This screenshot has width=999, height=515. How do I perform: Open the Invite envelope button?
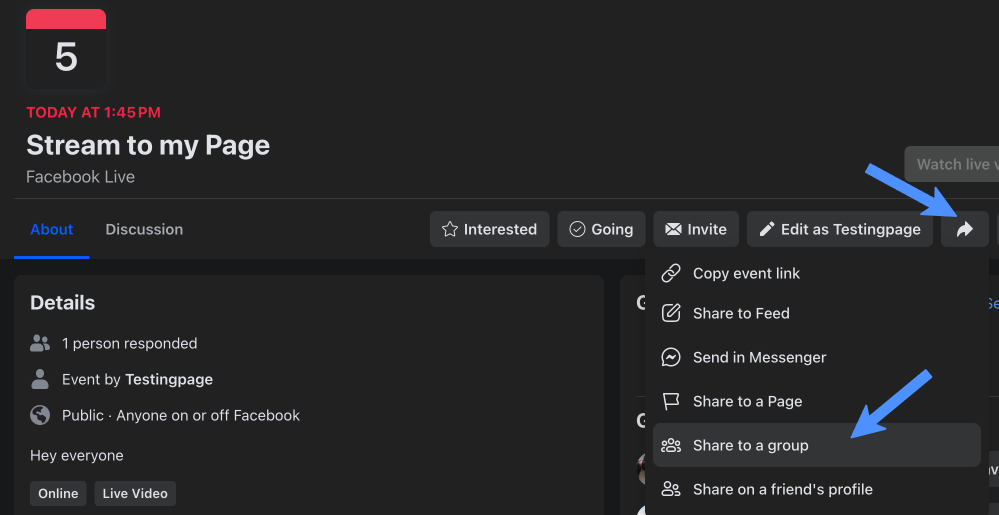point(696,229)
